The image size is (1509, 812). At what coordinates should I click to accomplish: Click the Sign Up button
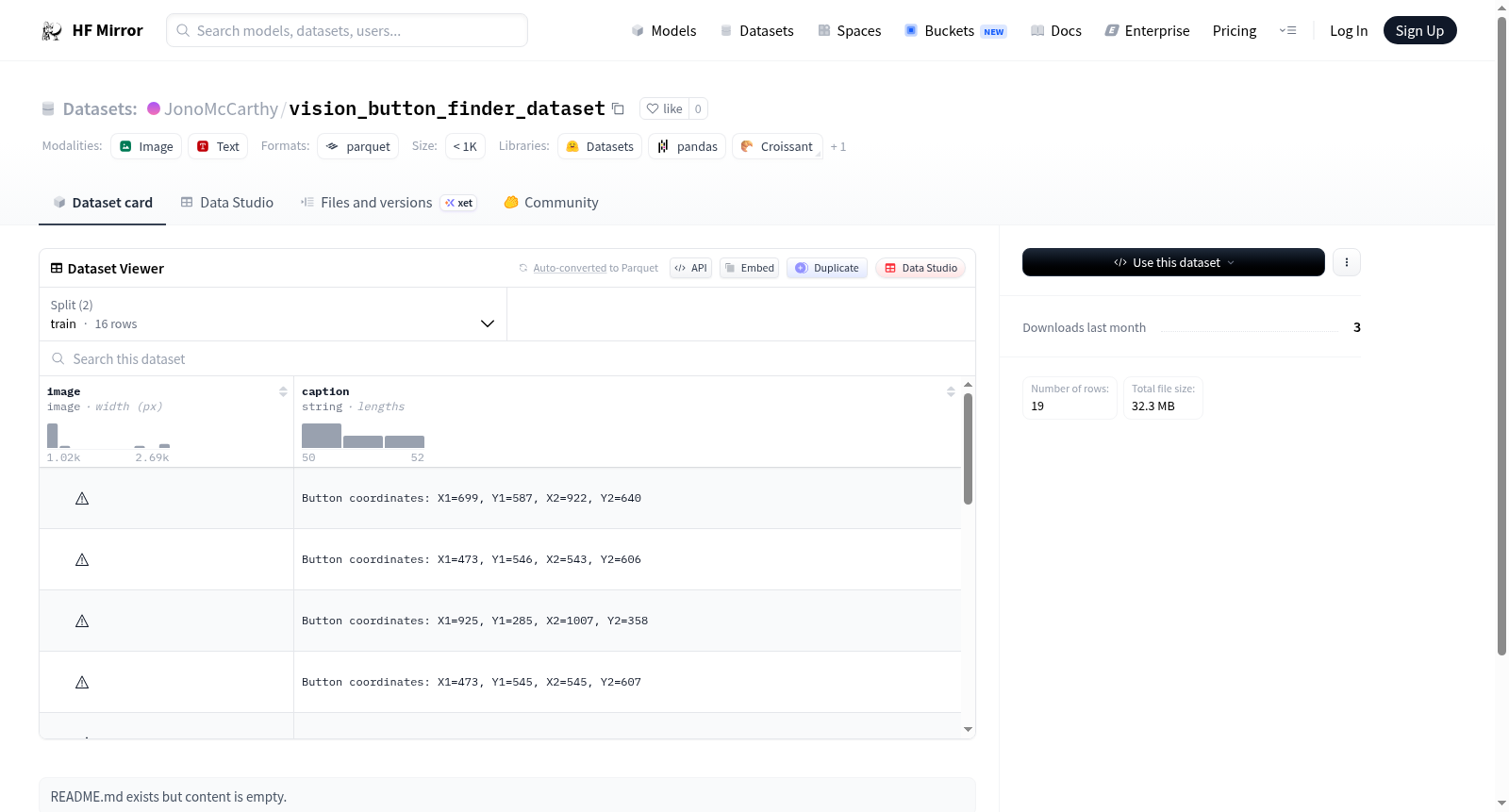(1419, 30)
